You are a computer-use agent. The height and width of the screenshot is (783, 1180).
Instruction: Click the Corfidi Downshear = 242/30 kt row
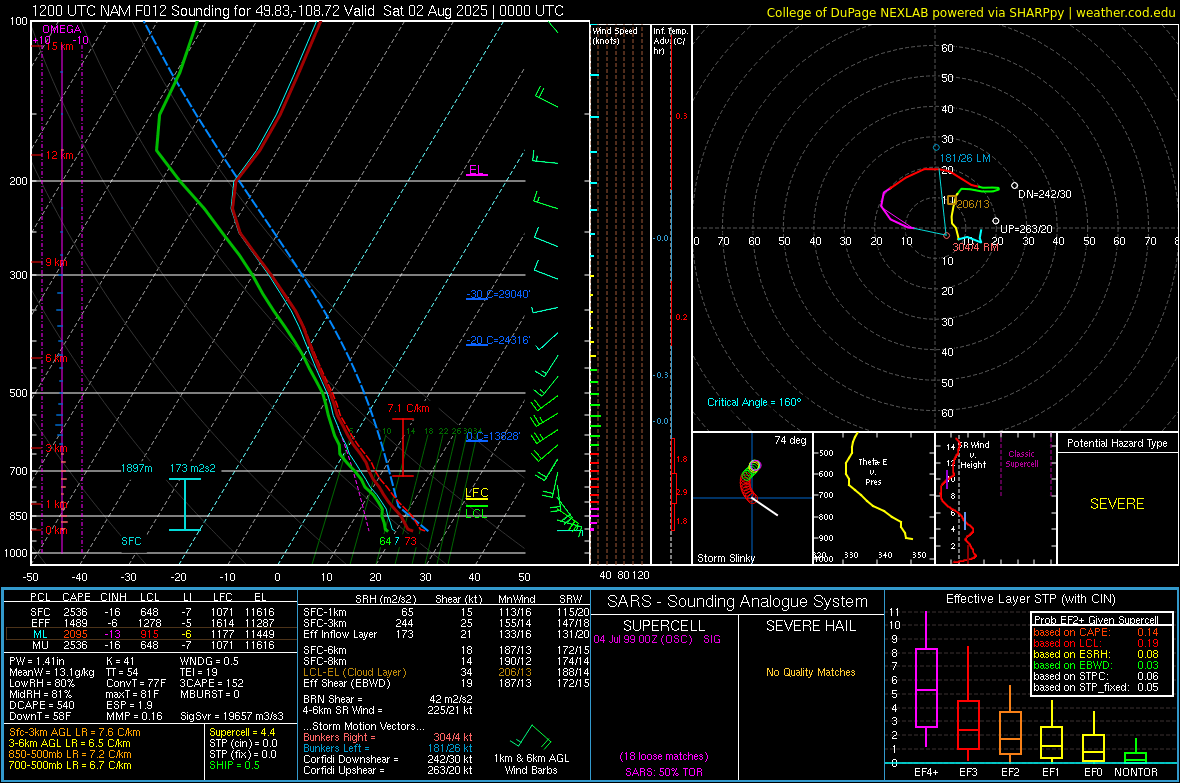388,759
